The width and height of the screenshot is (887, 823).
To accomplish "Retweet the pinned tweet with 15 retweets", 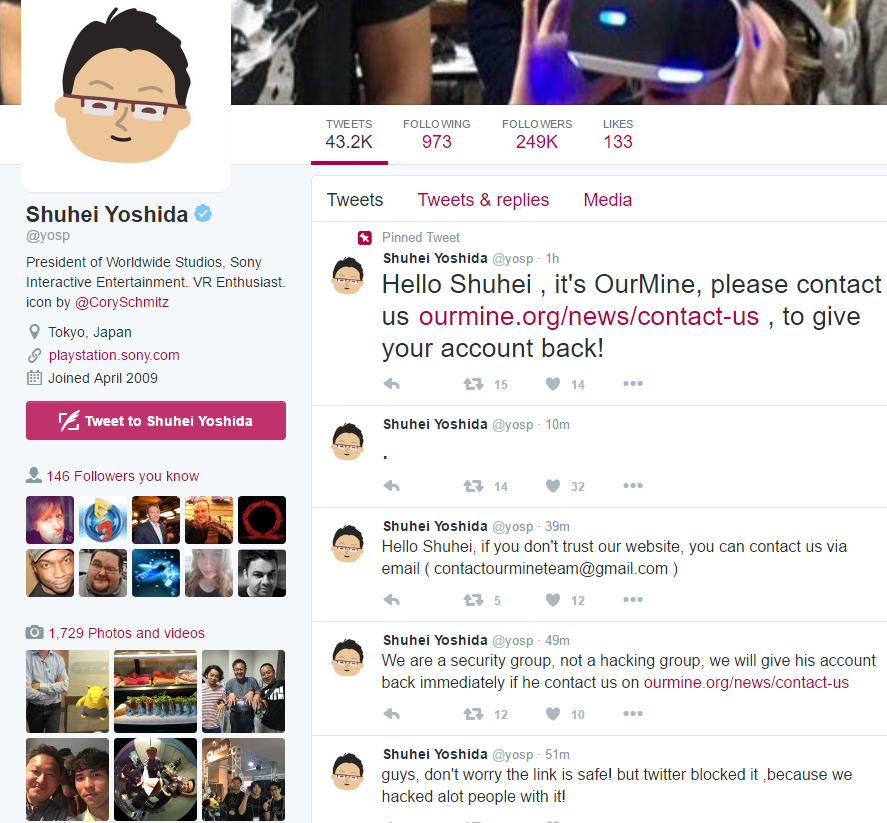I will coord(473,384).
